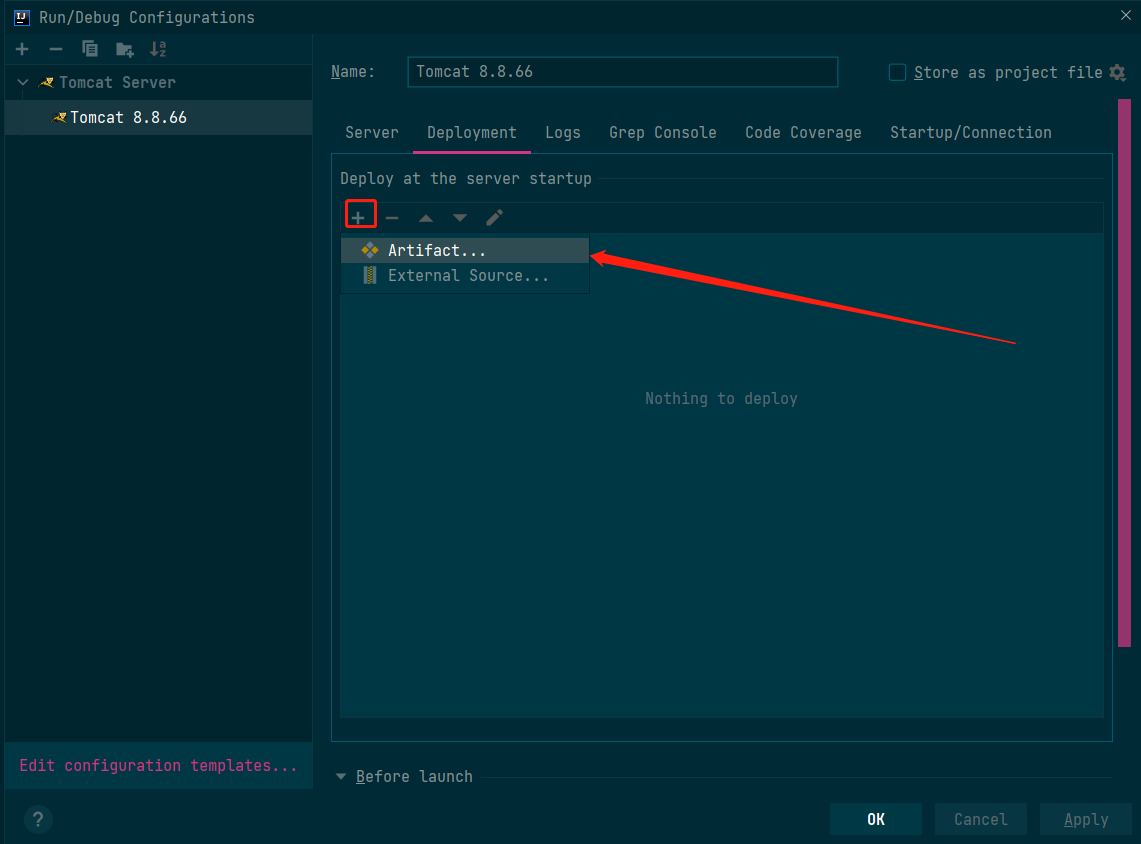The width and height of the screenshot is (1141, 844).
Task: Click the pink vertical scrollbar on the right
Action: coord(1124,373)
